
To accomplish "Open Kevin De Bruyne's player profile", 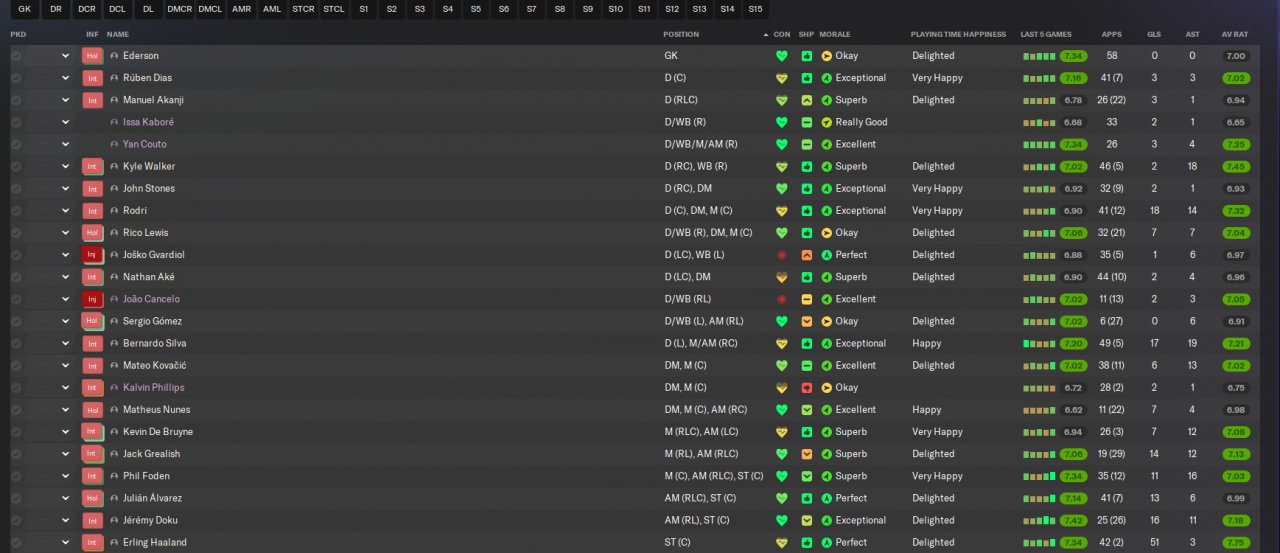I will 158,432.
